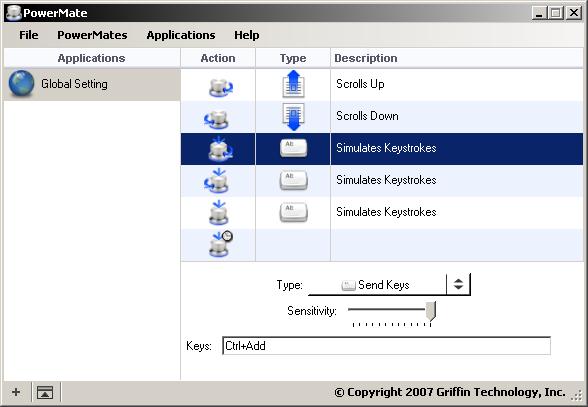Screen dimensions: 588x407
Task: Select Global Setting in applications list
Action: (x=92, y=84)
